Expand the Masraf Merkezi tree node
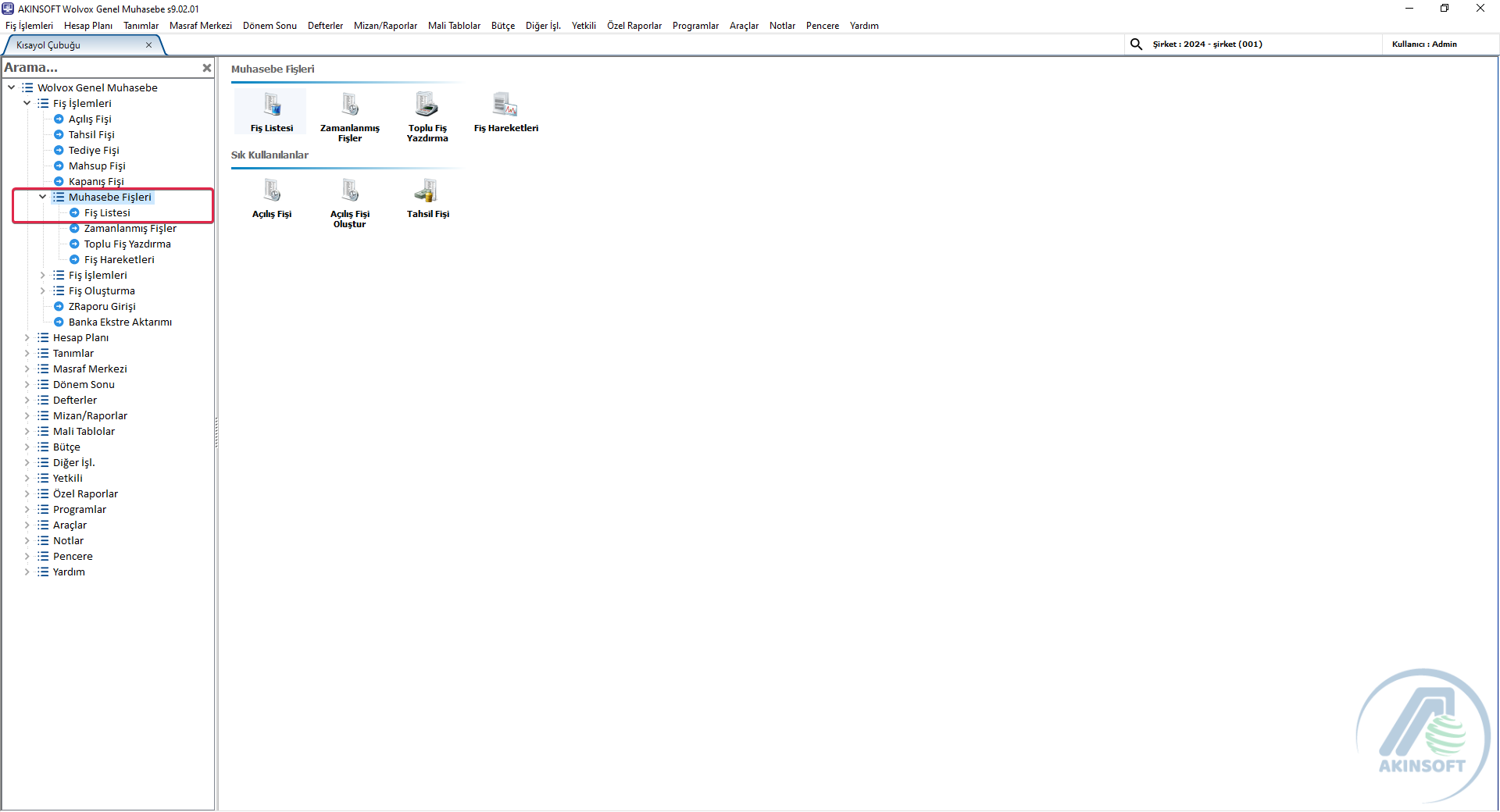1500x812 pixels. pos(27,369)
